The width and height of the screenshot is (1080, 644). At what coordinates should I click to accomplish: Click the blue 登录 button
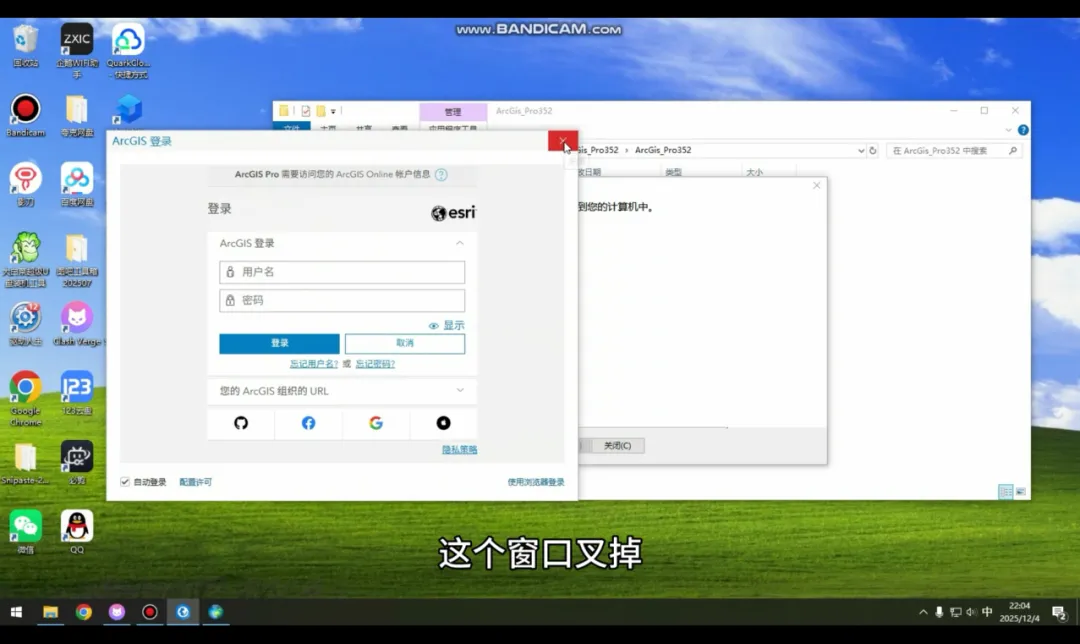tap(279, 343)
